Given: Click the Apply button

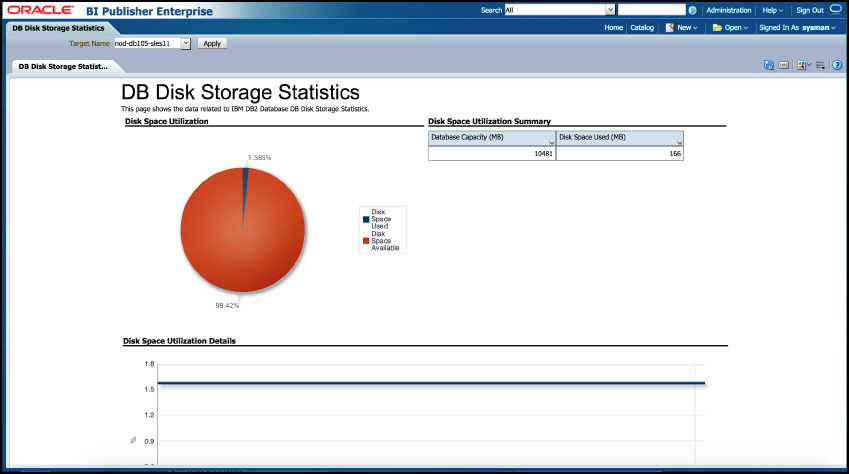Looking at the screenshot, I should point(212,43).
